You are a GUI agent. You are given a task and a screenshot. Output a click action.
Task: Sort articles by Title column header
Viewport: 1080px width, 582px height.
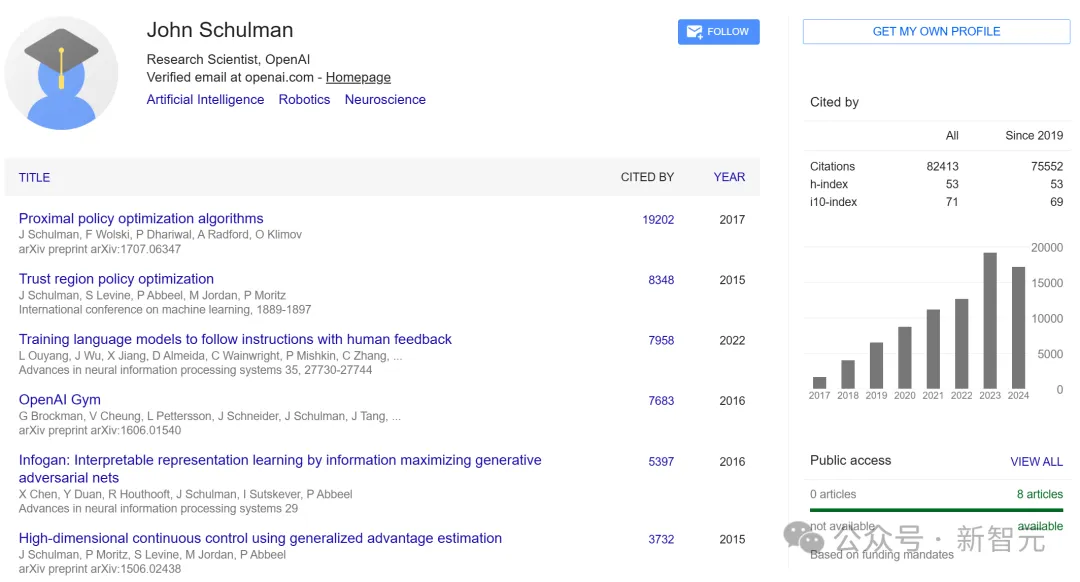(34, 178)
